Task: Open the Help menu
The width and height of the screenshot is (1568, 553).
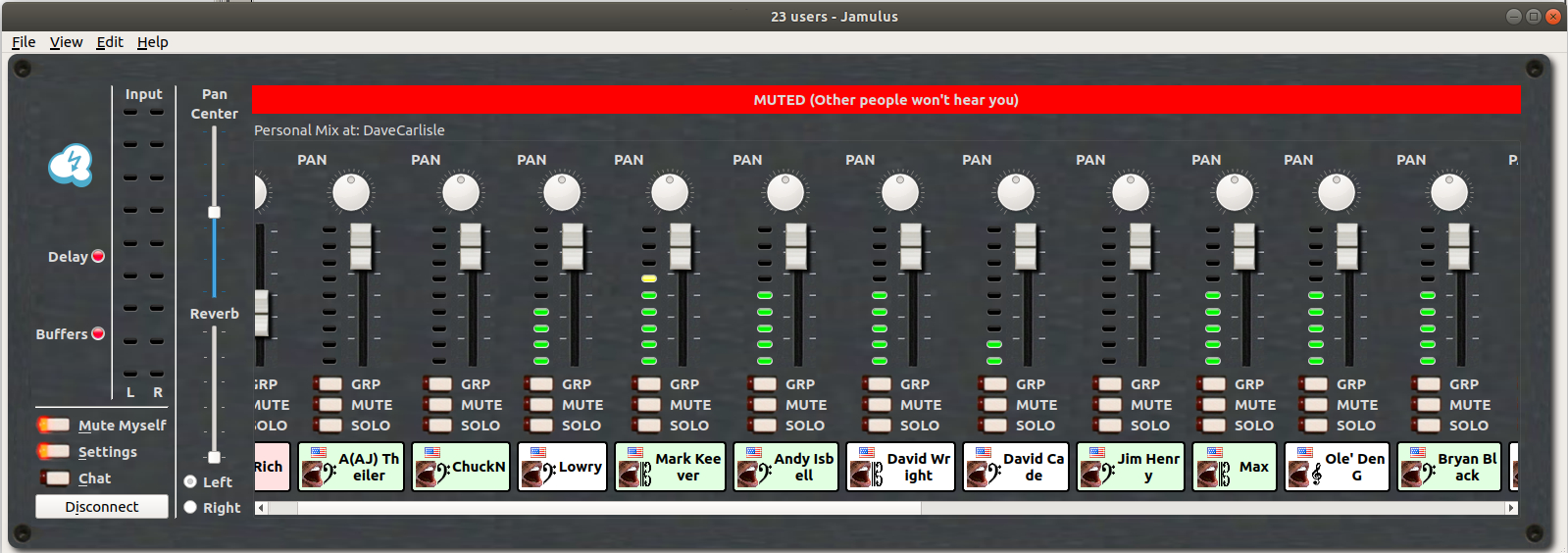Action: pyautogui.click(x=152, y=42)
